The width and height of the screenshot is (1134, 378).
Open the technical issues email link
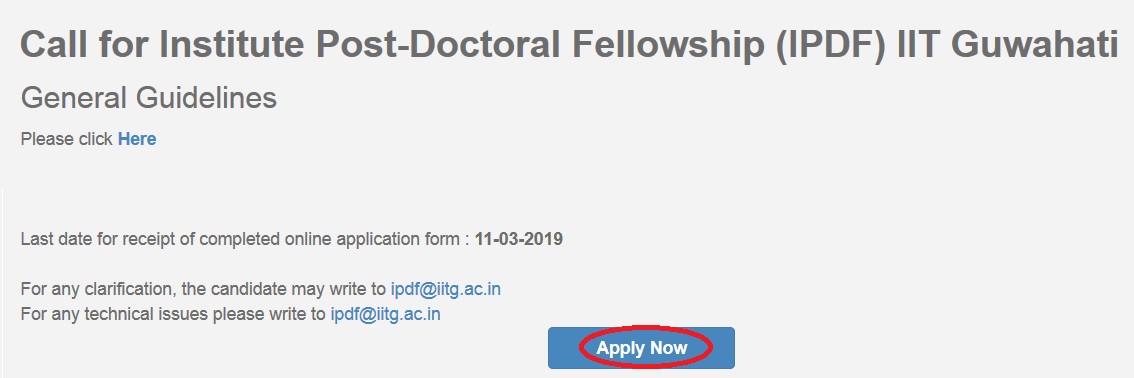385,314
